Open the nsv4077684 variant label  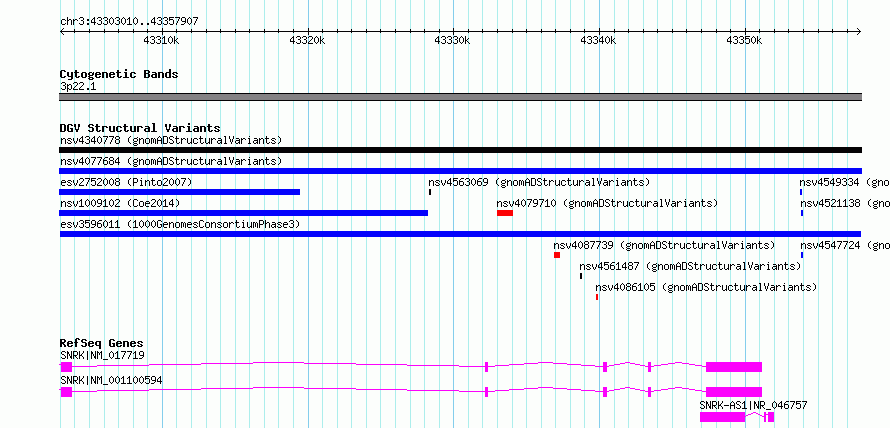171,161
